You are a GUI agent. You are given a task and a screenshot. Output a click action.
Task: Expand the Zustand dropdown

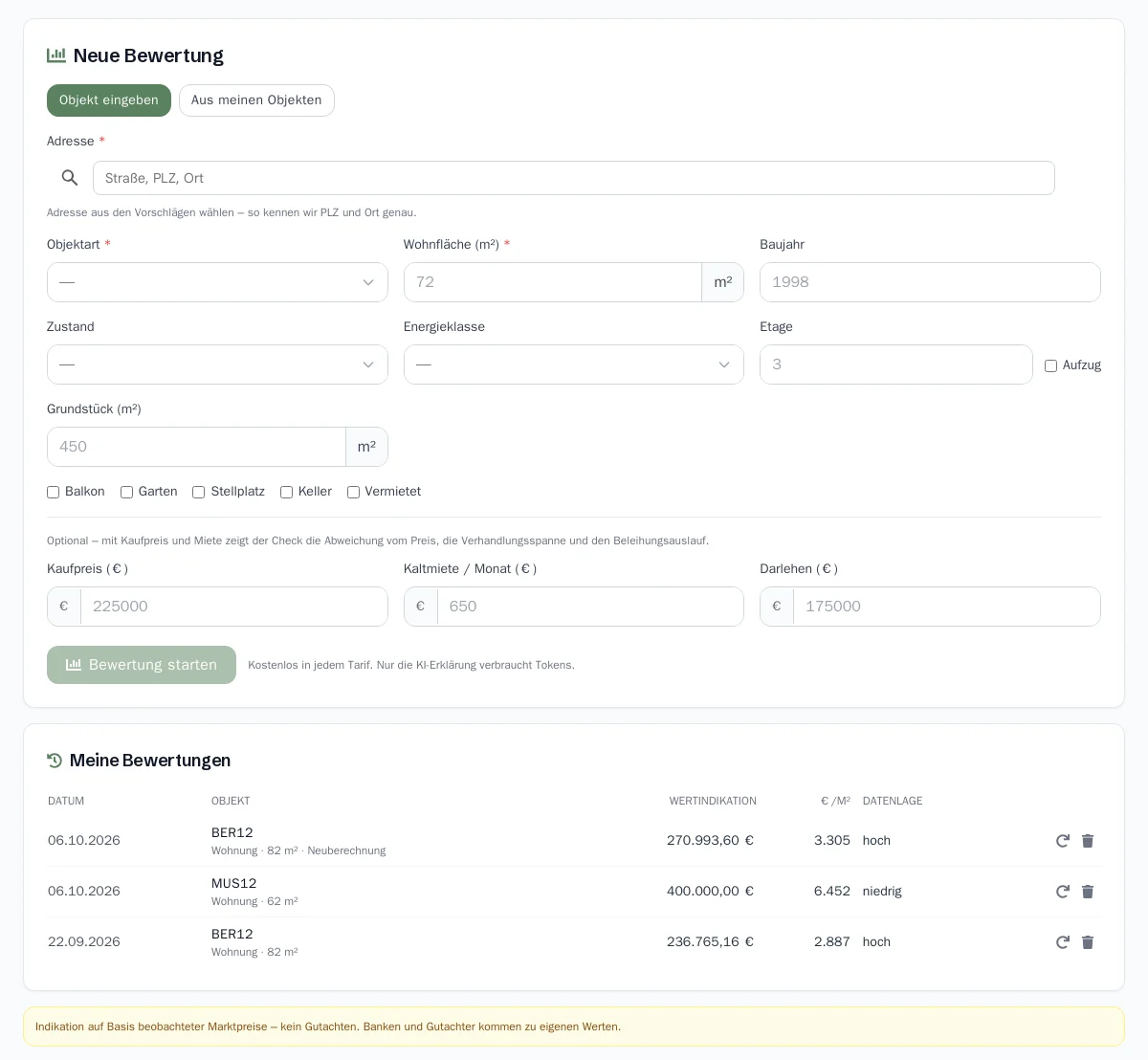coord(217,364)
